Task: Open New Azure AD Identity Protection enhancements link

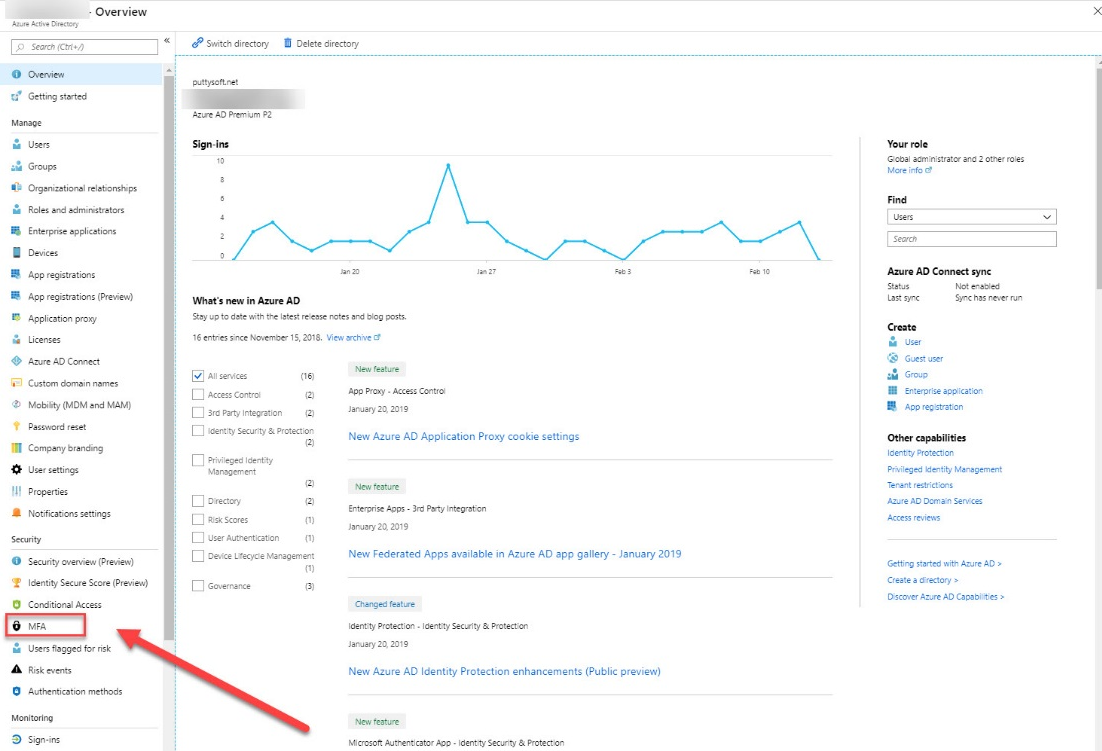Action: point(505,671)
